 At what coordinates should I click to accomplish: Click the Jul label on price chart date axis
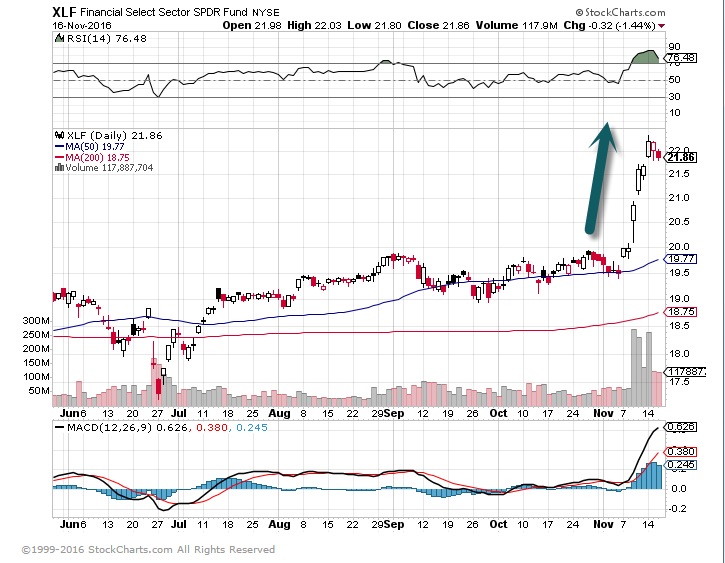[178, 413]
